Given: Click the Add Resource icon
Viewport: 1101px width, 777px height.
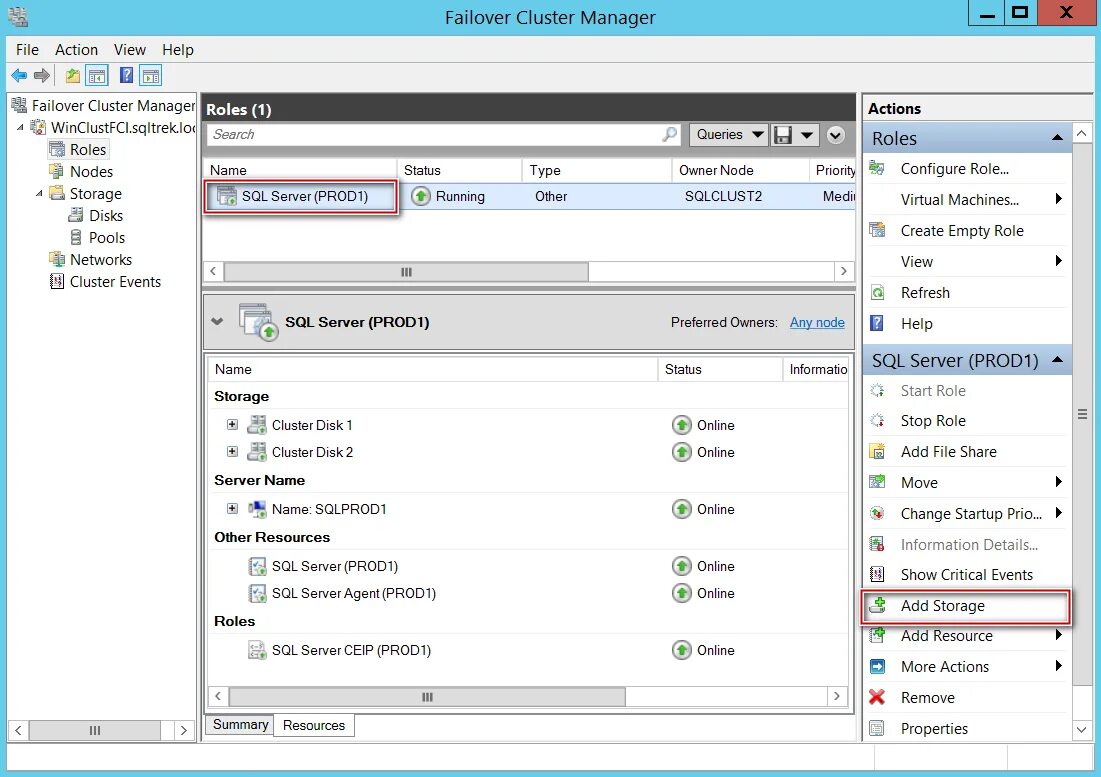Looking at the screenshot, I should pos(877,635).
